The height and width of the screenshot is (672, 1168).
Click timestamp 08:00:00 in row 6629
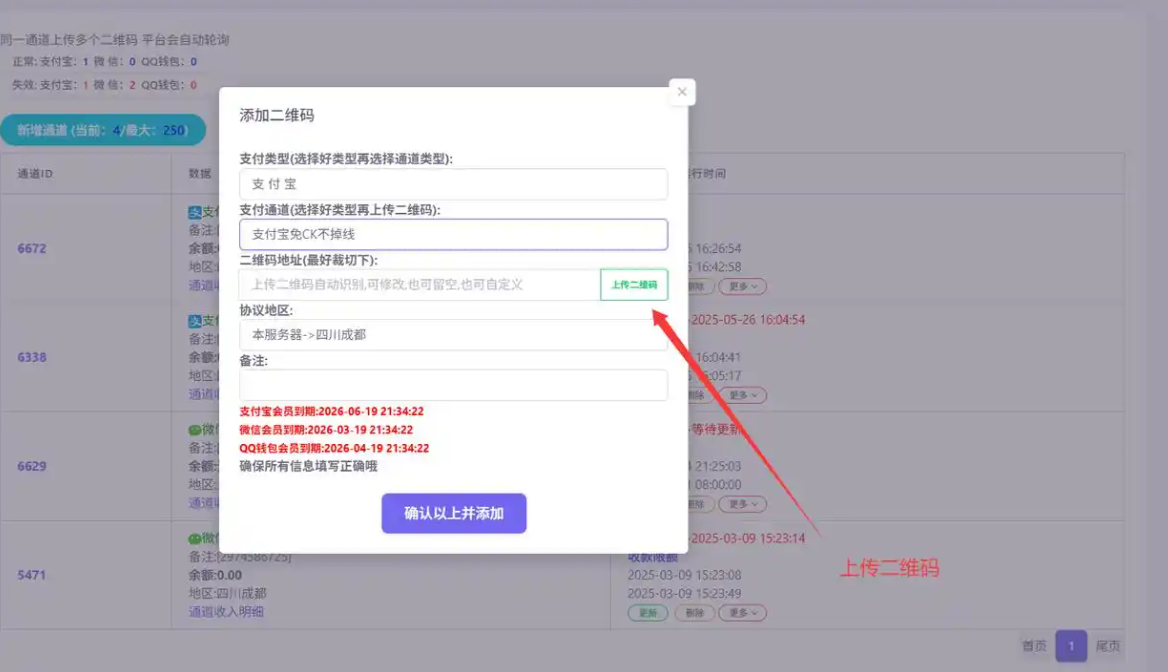point(717,484)
